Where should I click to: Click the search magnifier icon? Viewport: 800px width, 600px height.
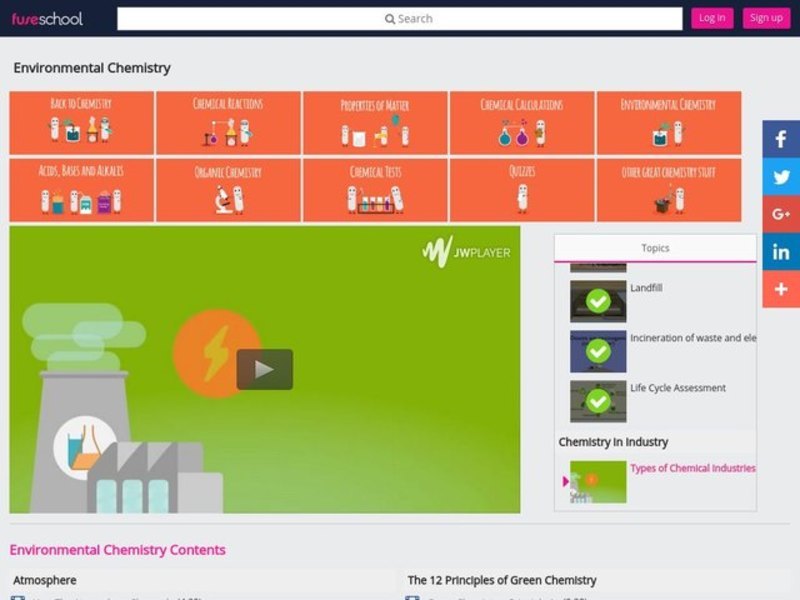tap(390, 18)
